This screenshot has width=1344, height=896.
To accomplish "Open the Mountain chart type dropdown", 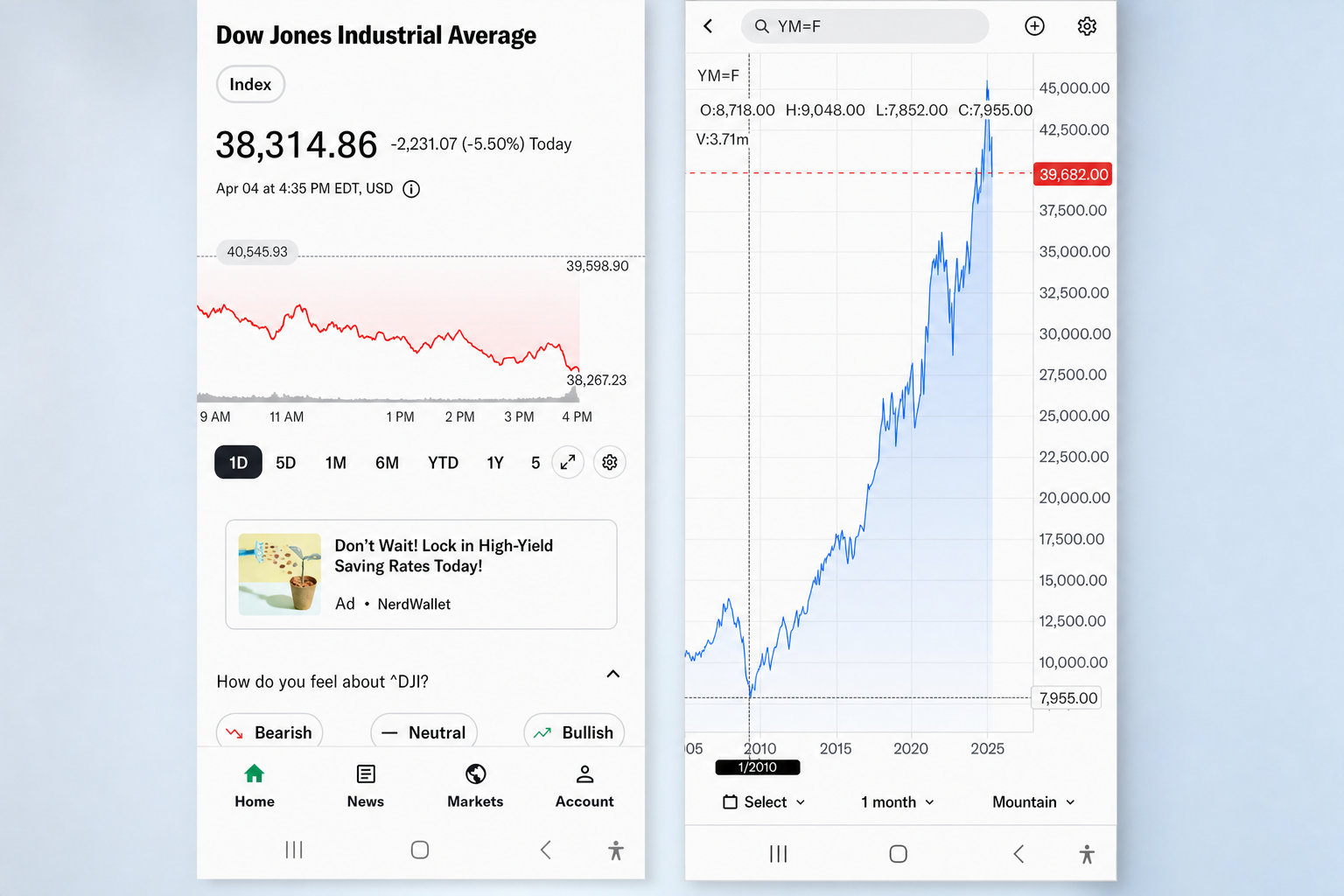I will [x=1033, y=802].
